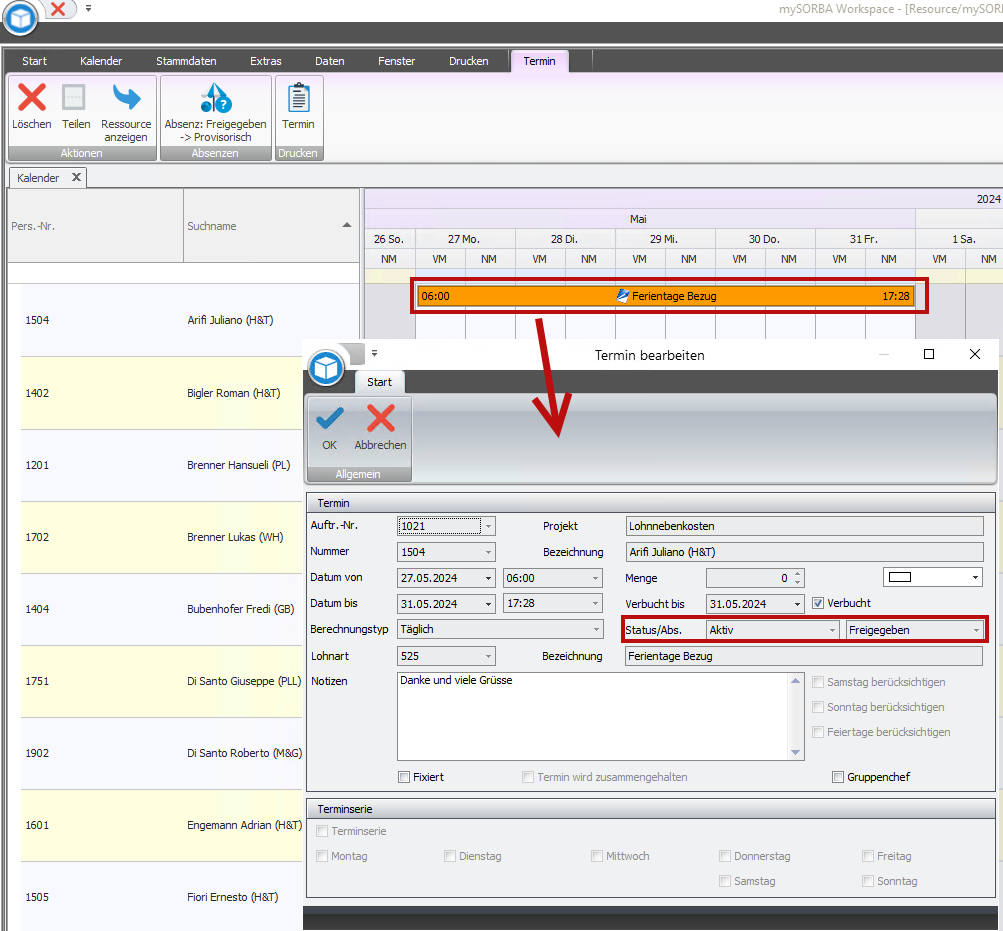Check the Montag series checkbox
Screen dimensions: 1003x931
pyautogui.click(x=322, y=856)
